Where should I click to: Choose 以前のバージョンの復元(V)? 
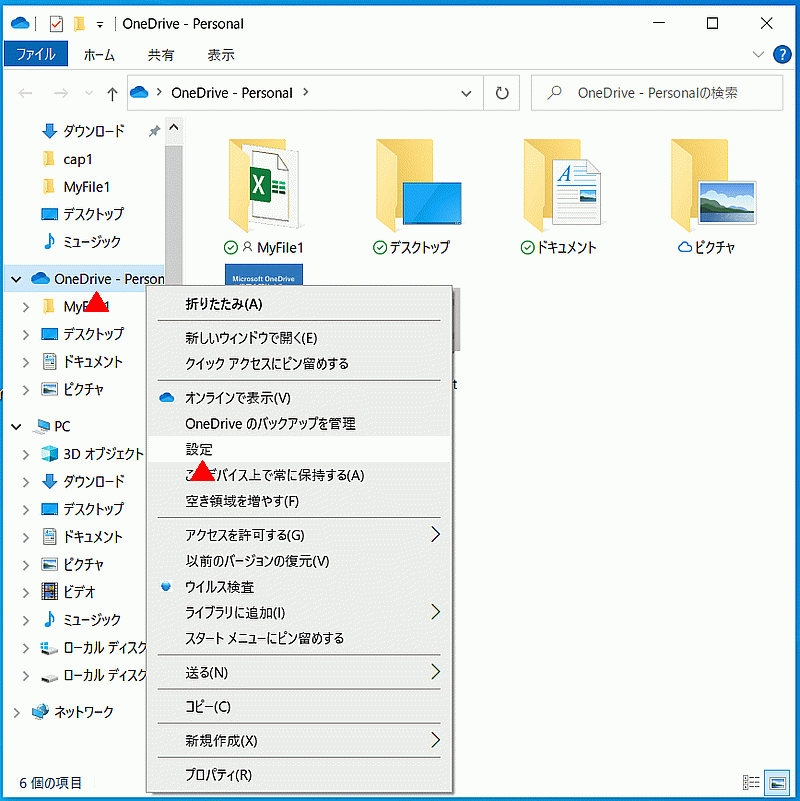click(298, 561)
